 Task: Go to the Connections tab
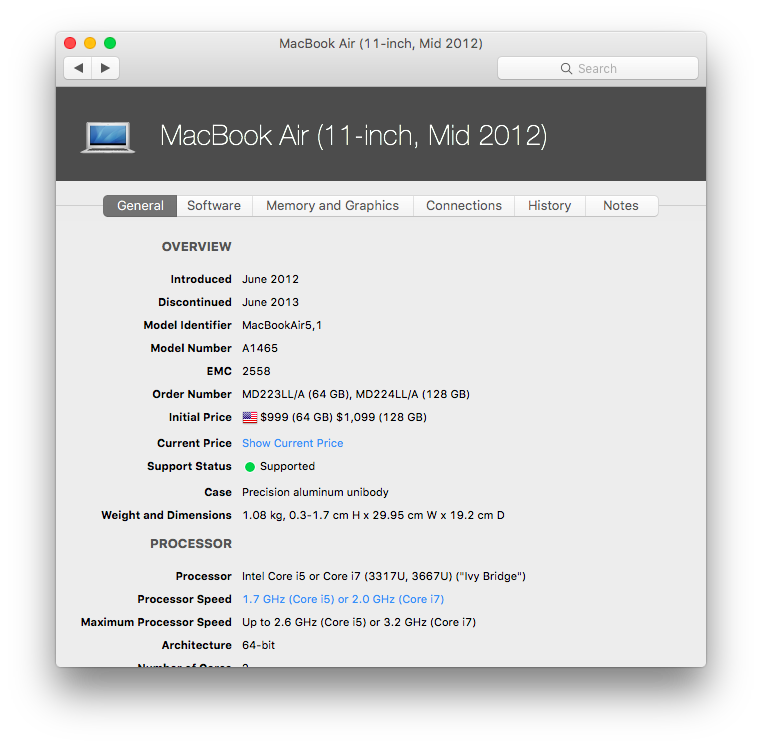(464, 206)
